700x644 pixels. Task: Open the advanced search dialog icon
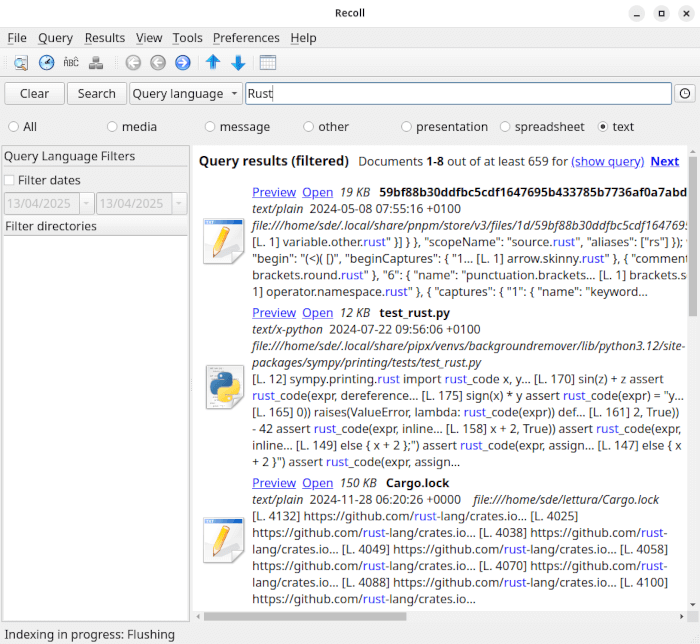point(21,62)
